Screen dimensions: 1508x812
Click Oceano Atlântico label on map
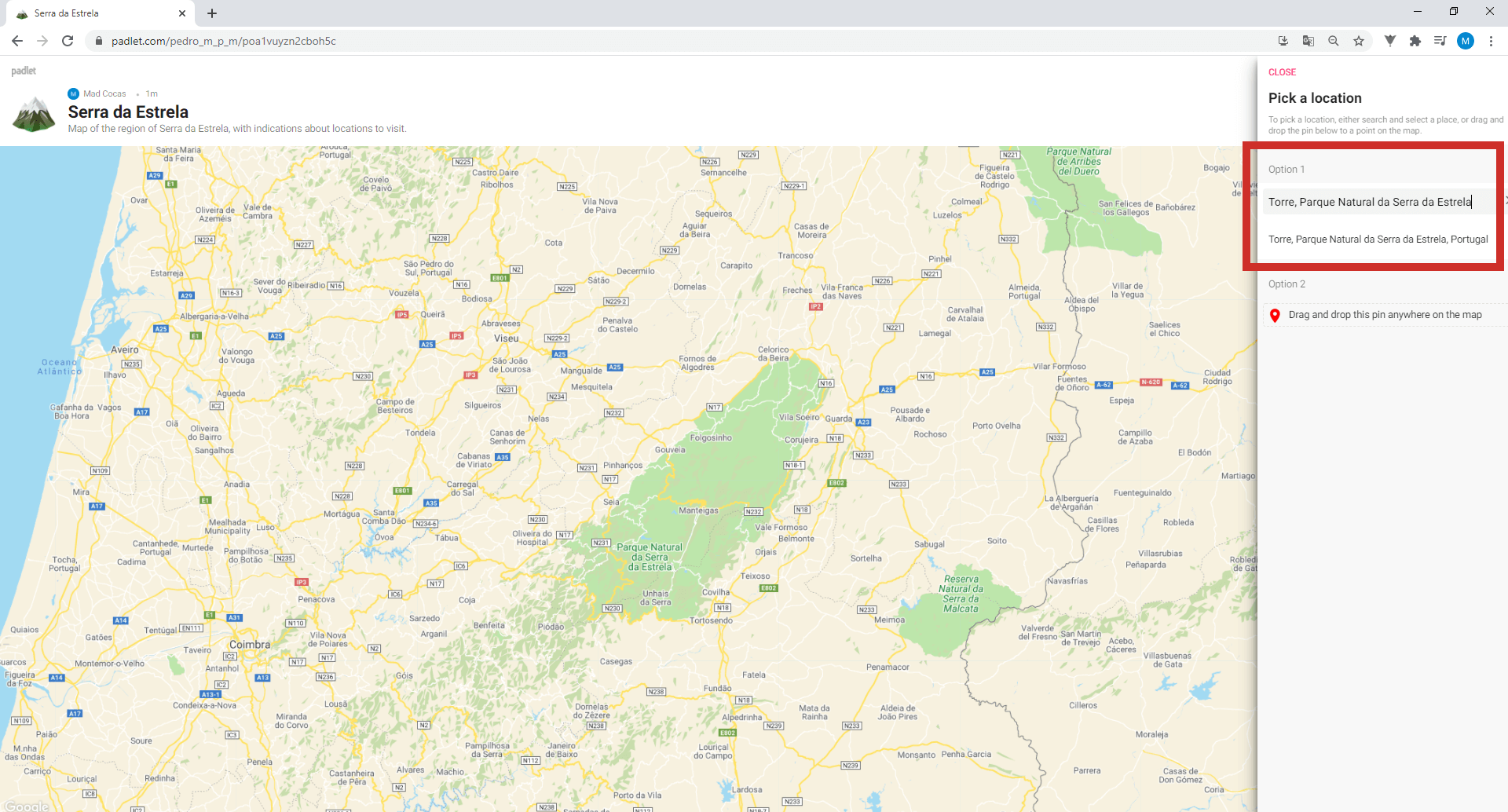(60, 367)
